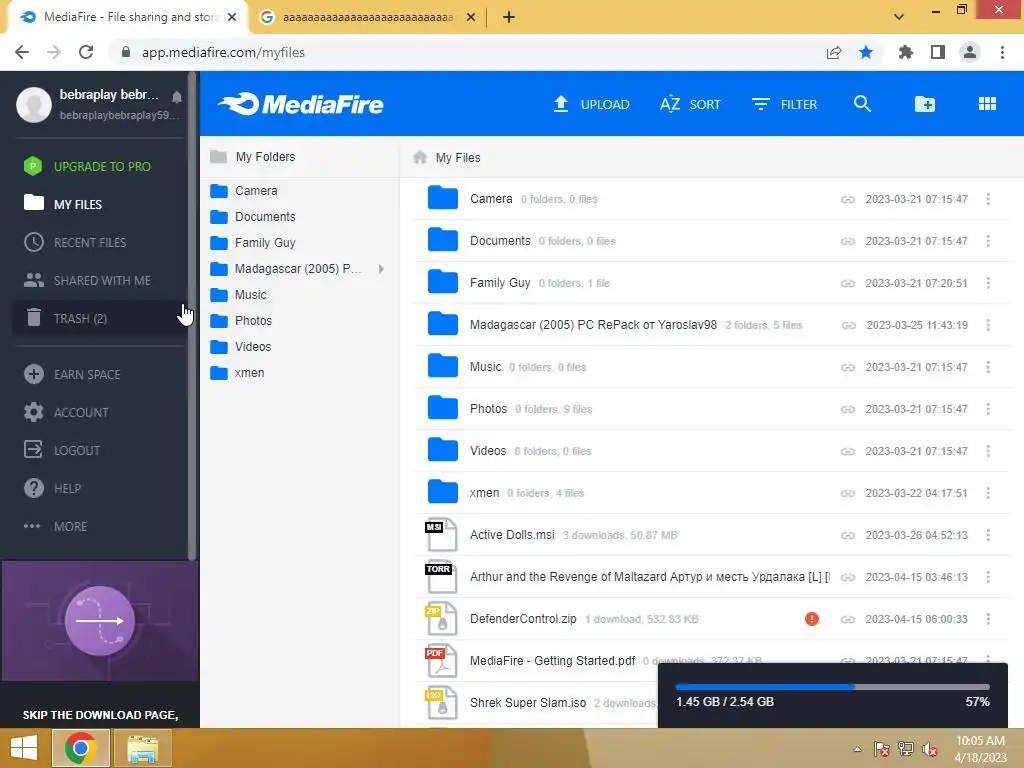Open Shared With Me
The image size is (1024, 768).
point(87,280)
